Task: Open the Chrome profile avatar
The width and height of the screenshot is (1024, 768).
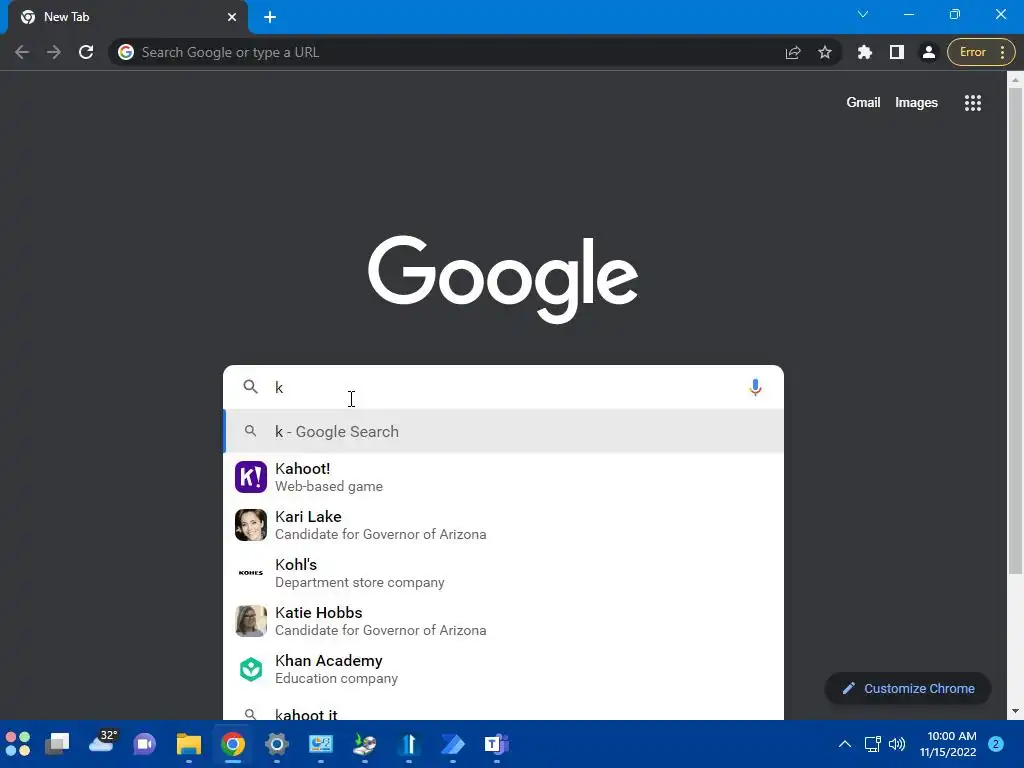Action: point(928,52)
